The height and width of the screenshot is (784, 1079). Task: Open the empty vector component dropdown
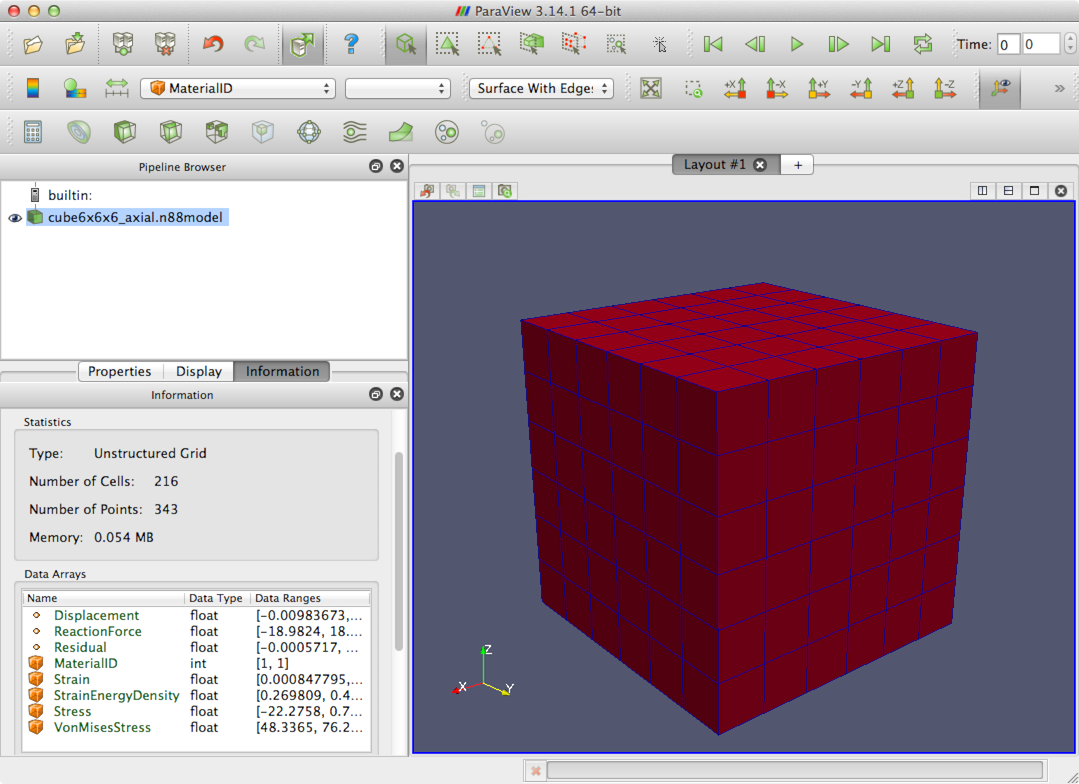coord(398,88)
